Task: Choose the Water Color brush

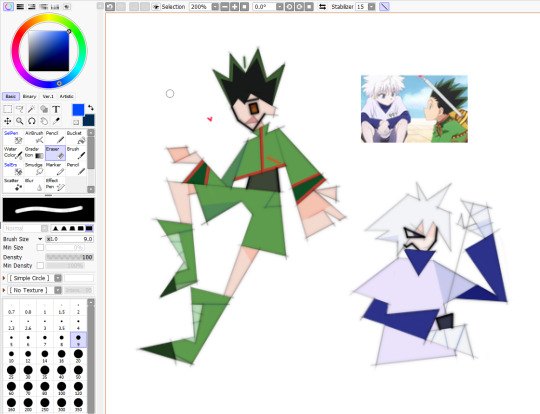Action: tap(13, 153)
